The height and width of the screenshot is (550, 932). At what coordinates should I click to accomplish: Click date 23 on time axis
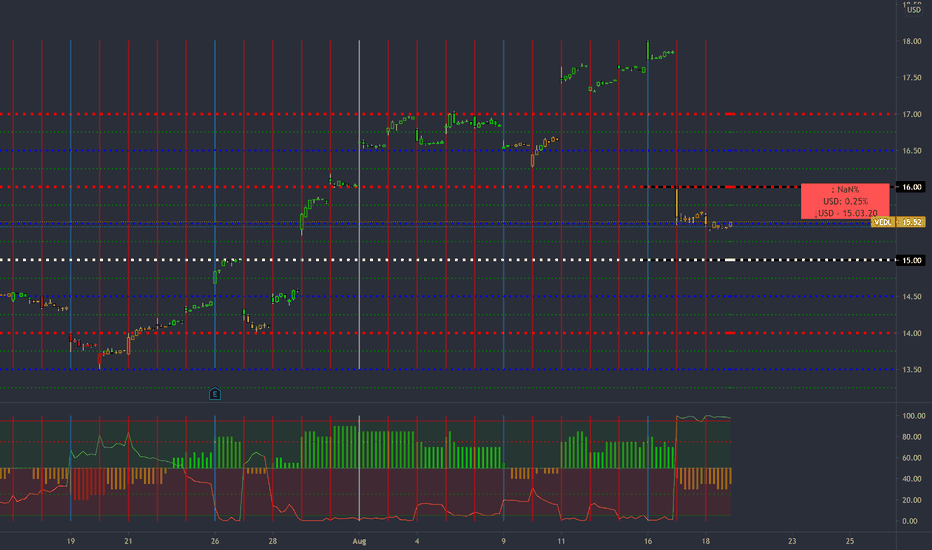point(792,542)
